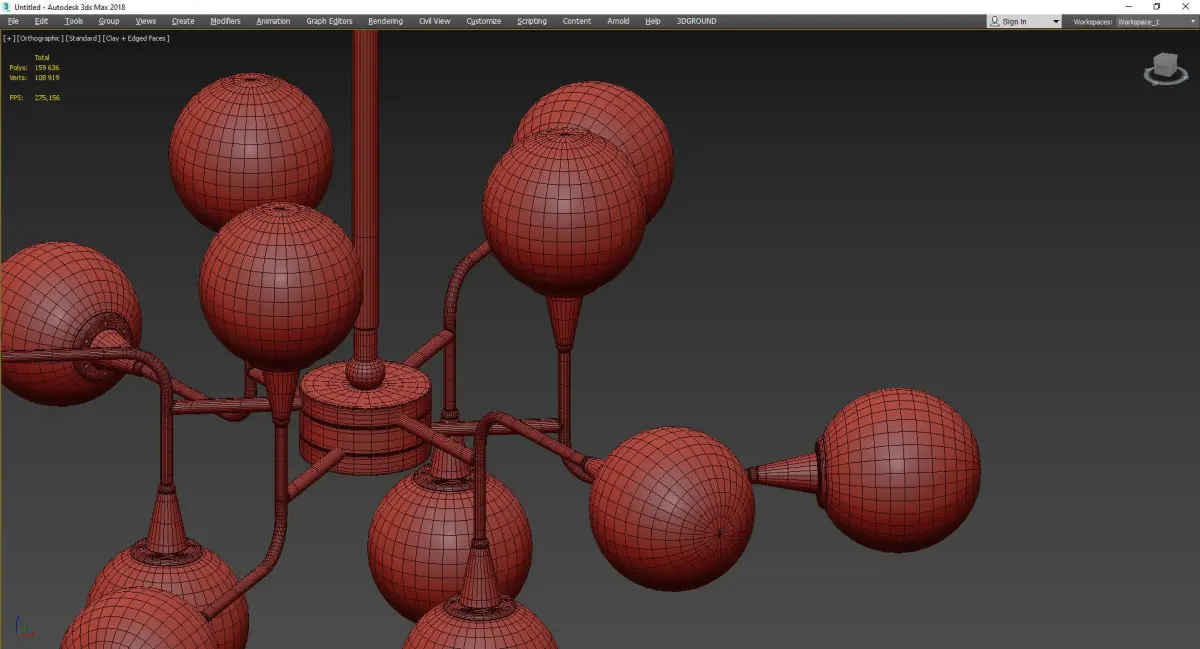Minimize the 3ds Max window
1200x649 pixels.
point(1130,6)
